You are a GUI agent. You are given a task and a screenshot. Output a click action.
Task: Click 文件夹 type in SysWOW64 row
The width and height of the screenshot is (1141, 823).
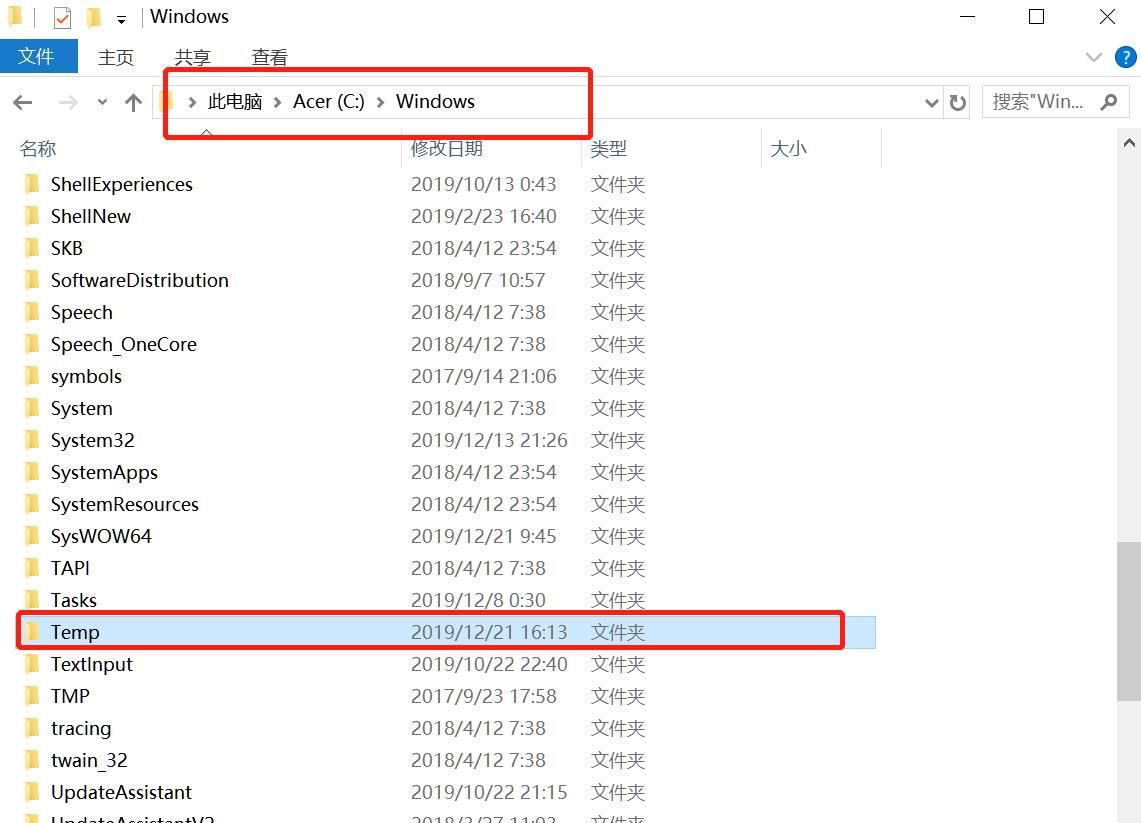coord(618,536)
